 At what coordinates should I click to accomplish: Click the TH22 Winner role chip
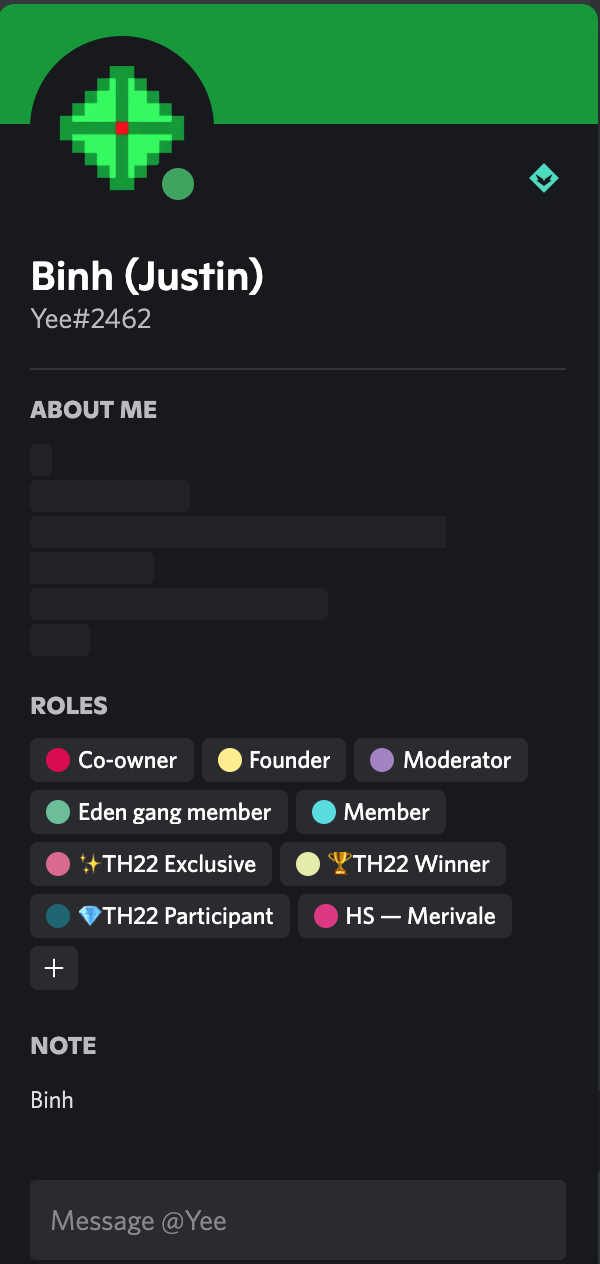click(393, 864)
